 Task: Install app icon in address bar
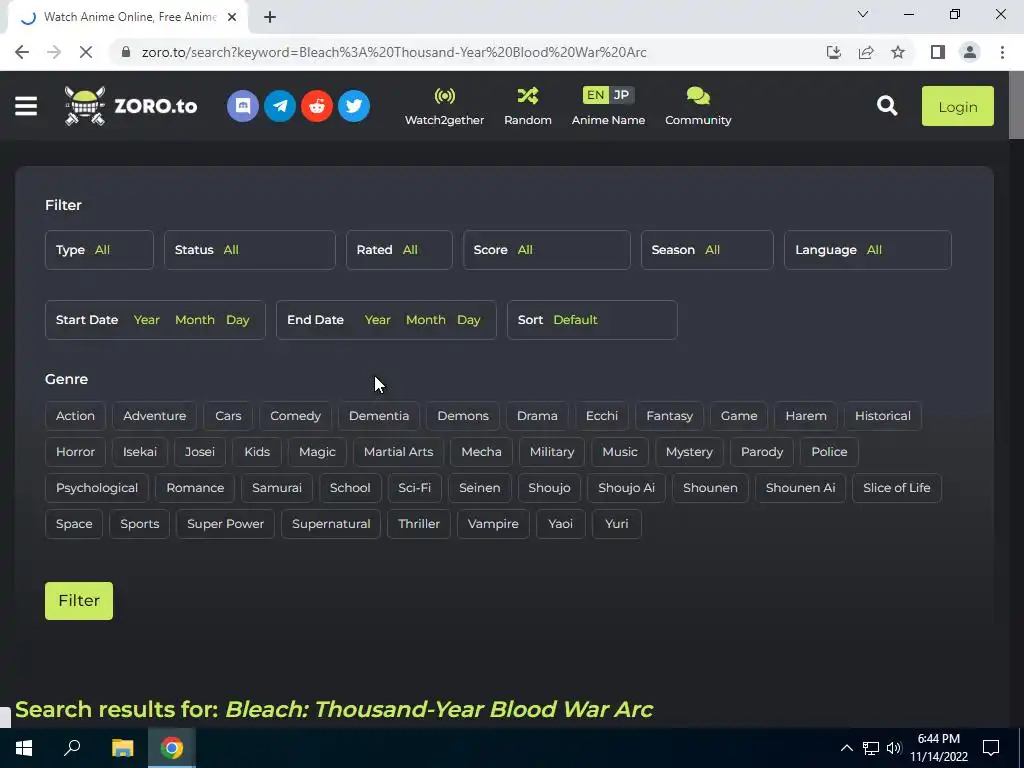coord(834,52)
